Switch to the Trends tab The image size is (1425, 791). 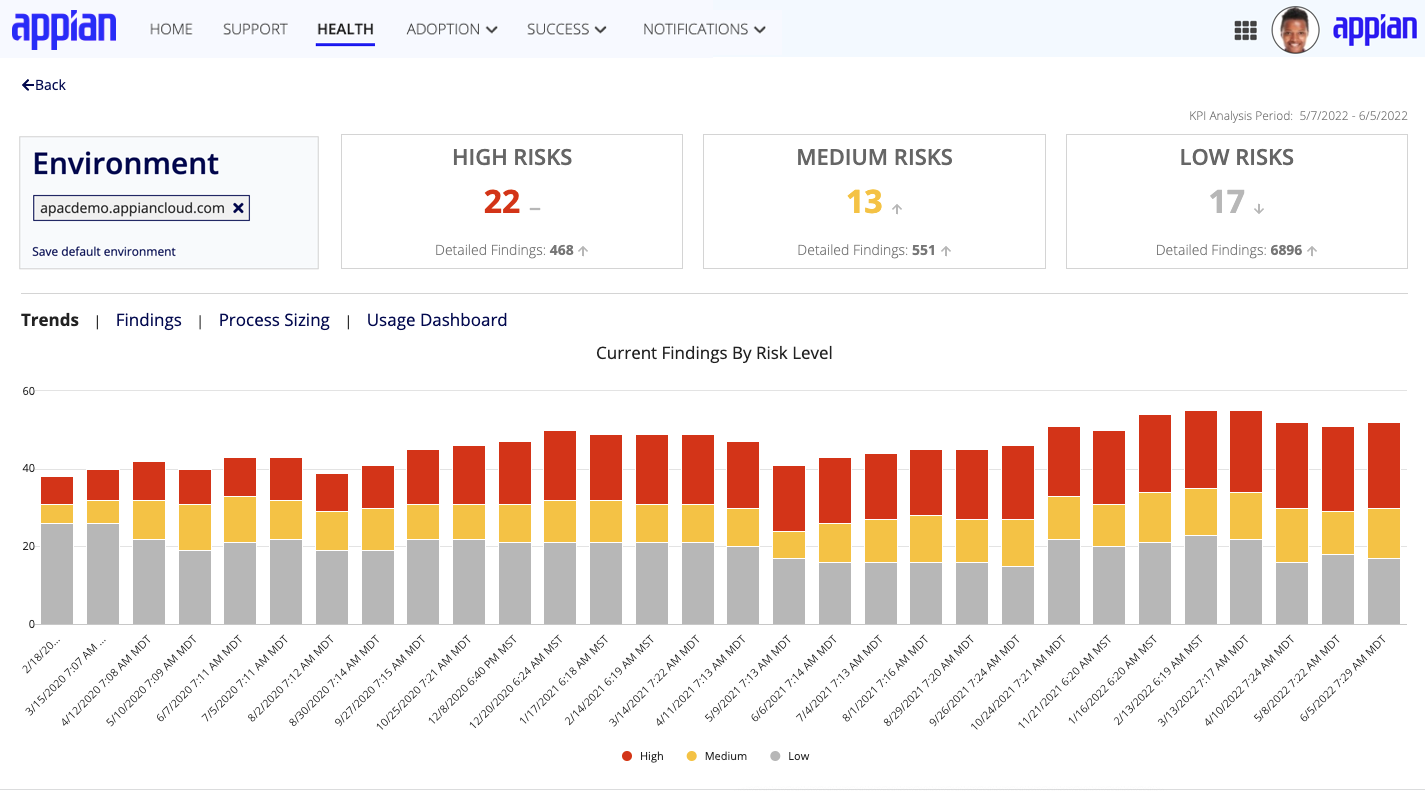(x=50, y=320)
